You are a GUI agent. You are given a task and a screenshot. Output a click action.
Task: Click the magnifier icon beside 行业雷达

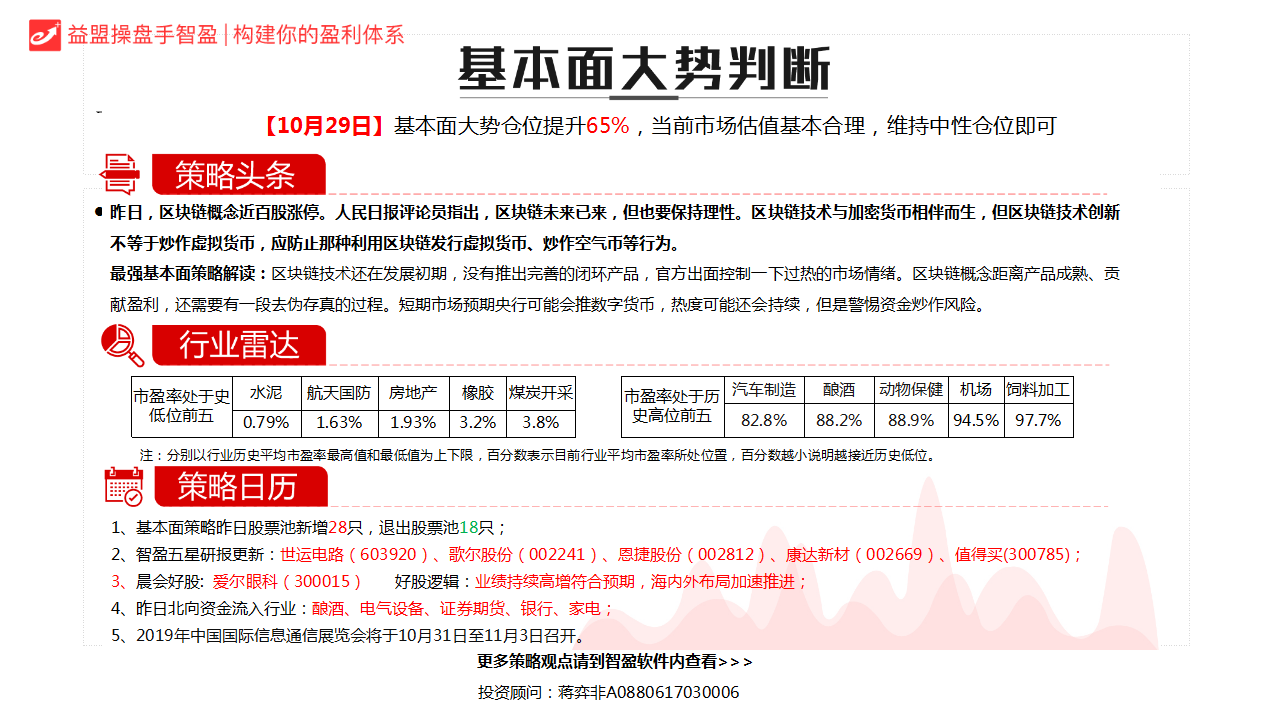[x=122, y=346]
